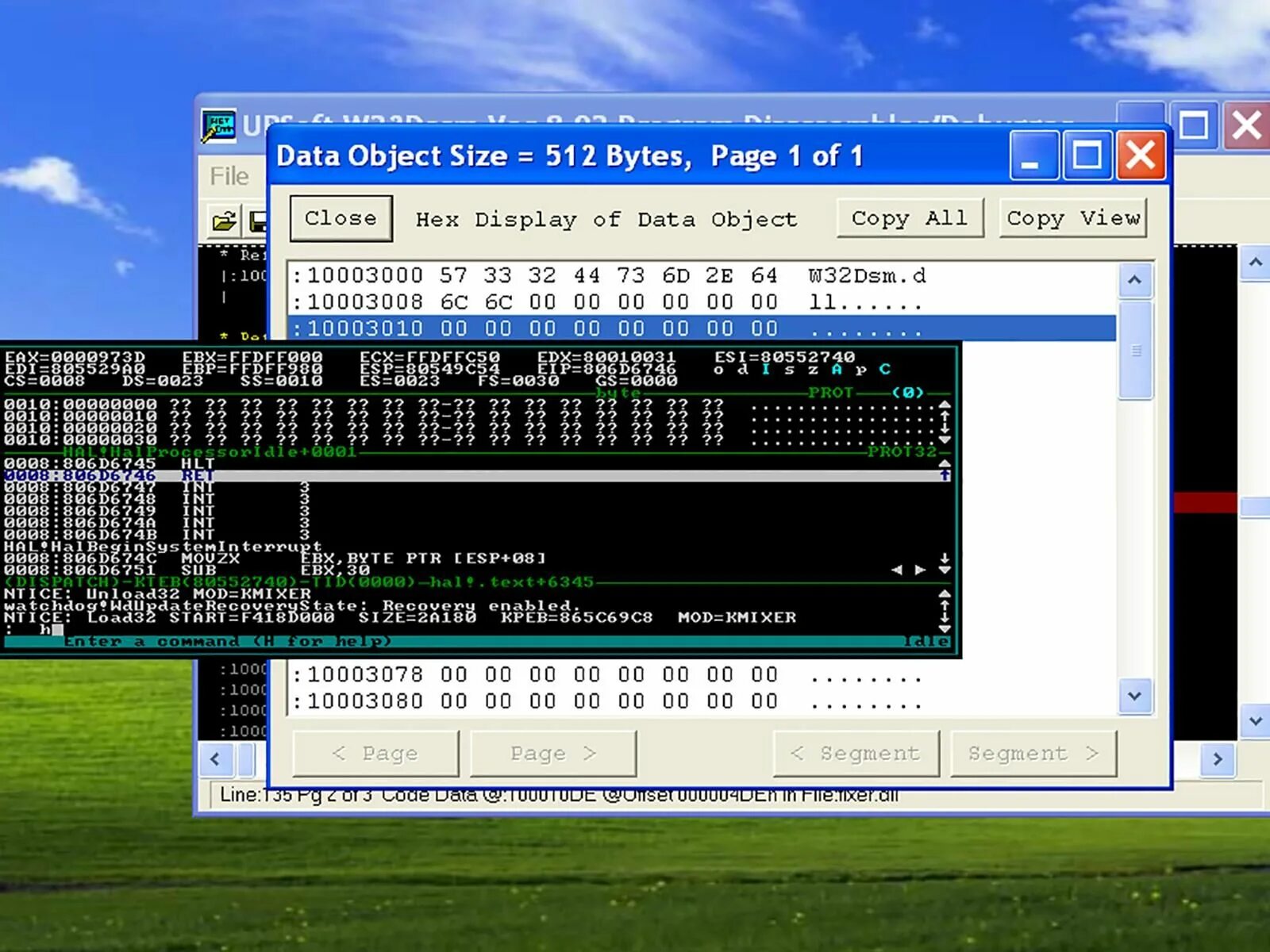
Task: Click the 'W32Dsm.d' ASCII text in hex view
Action: pos(867,275)
